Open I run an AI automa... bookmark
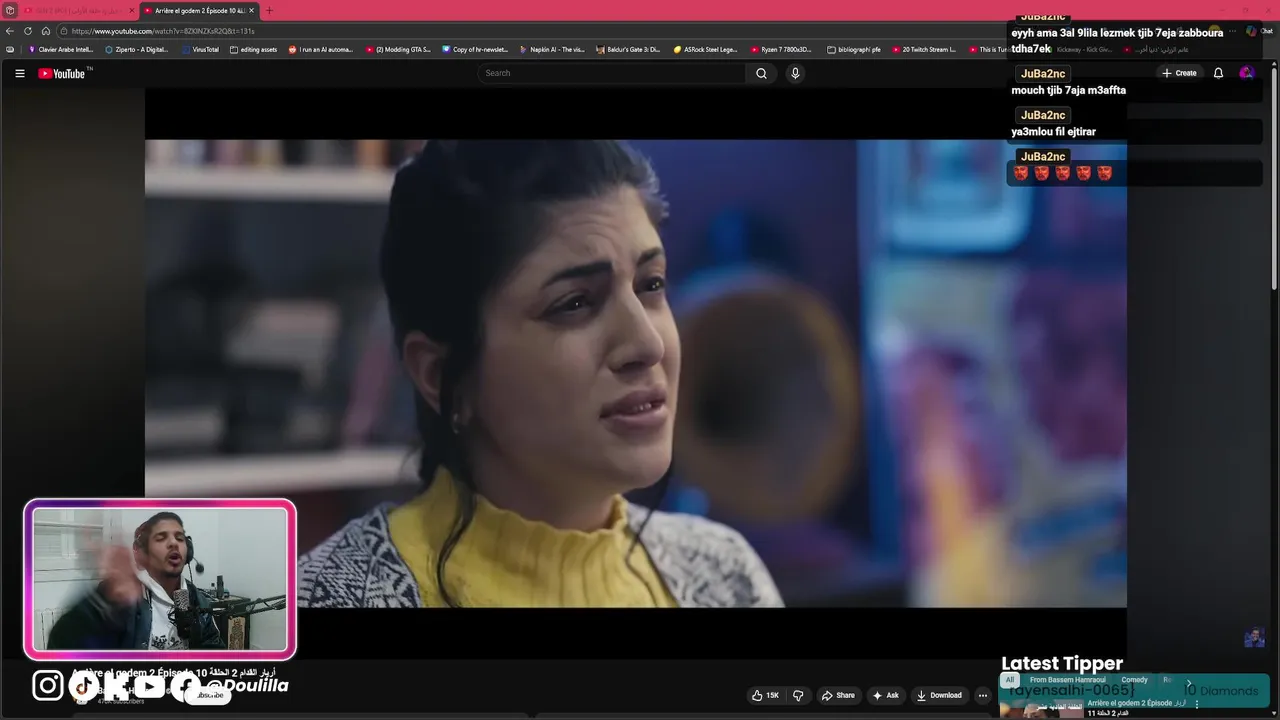This screenshot has height=720, width=1280. (x=320, y=49)
